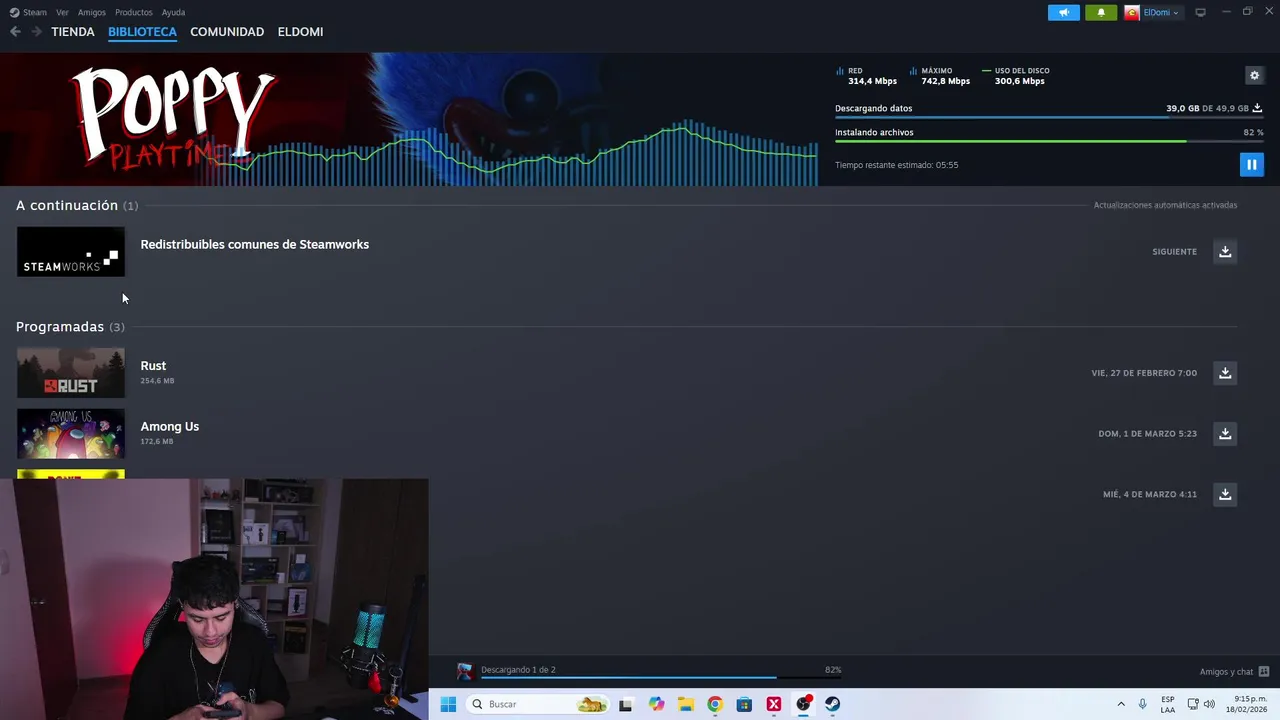
Task: Download Redistribuibles comunes de Steamworks now
Action: pyautogui.click(x=1225, y=251)
